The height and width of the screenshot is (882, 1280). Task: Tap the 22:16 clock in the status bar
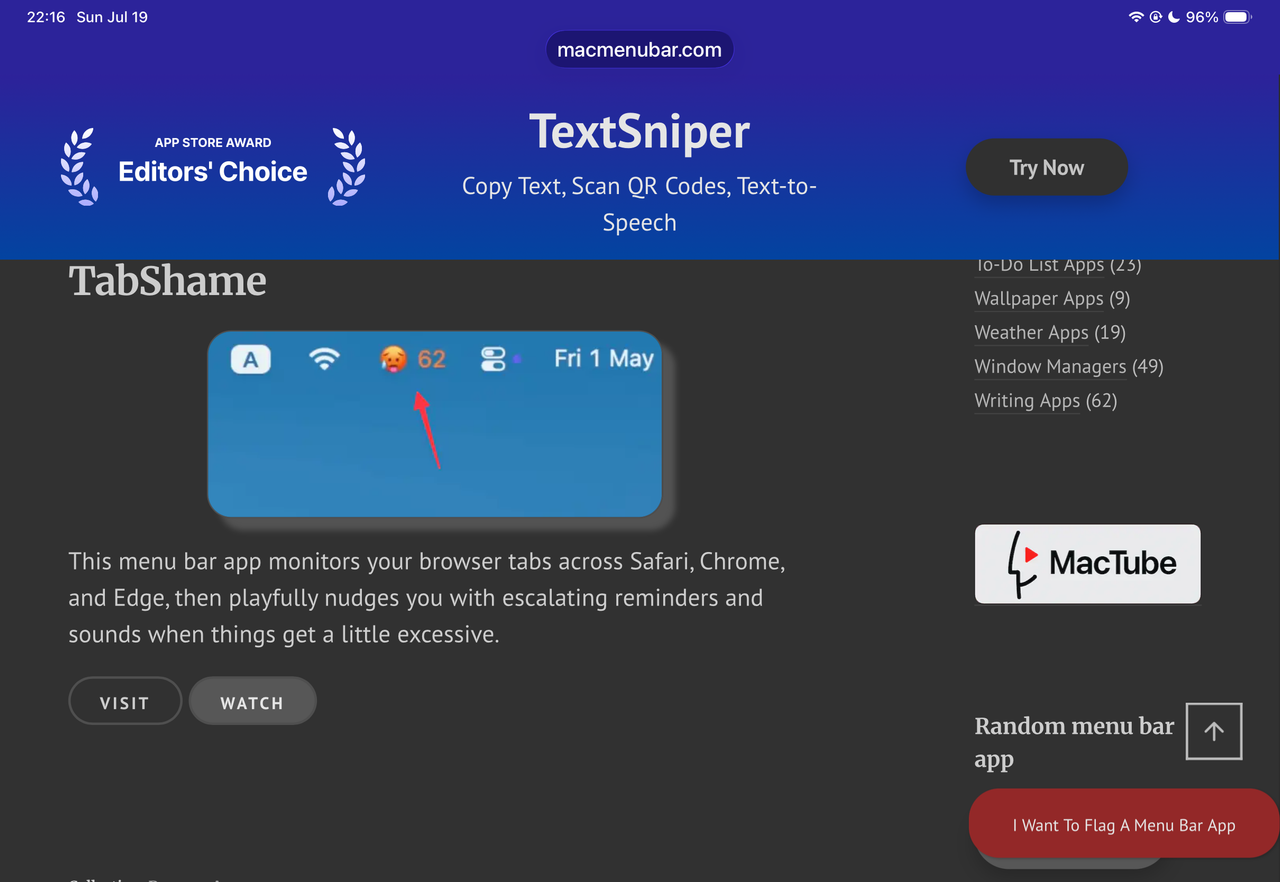46,17
